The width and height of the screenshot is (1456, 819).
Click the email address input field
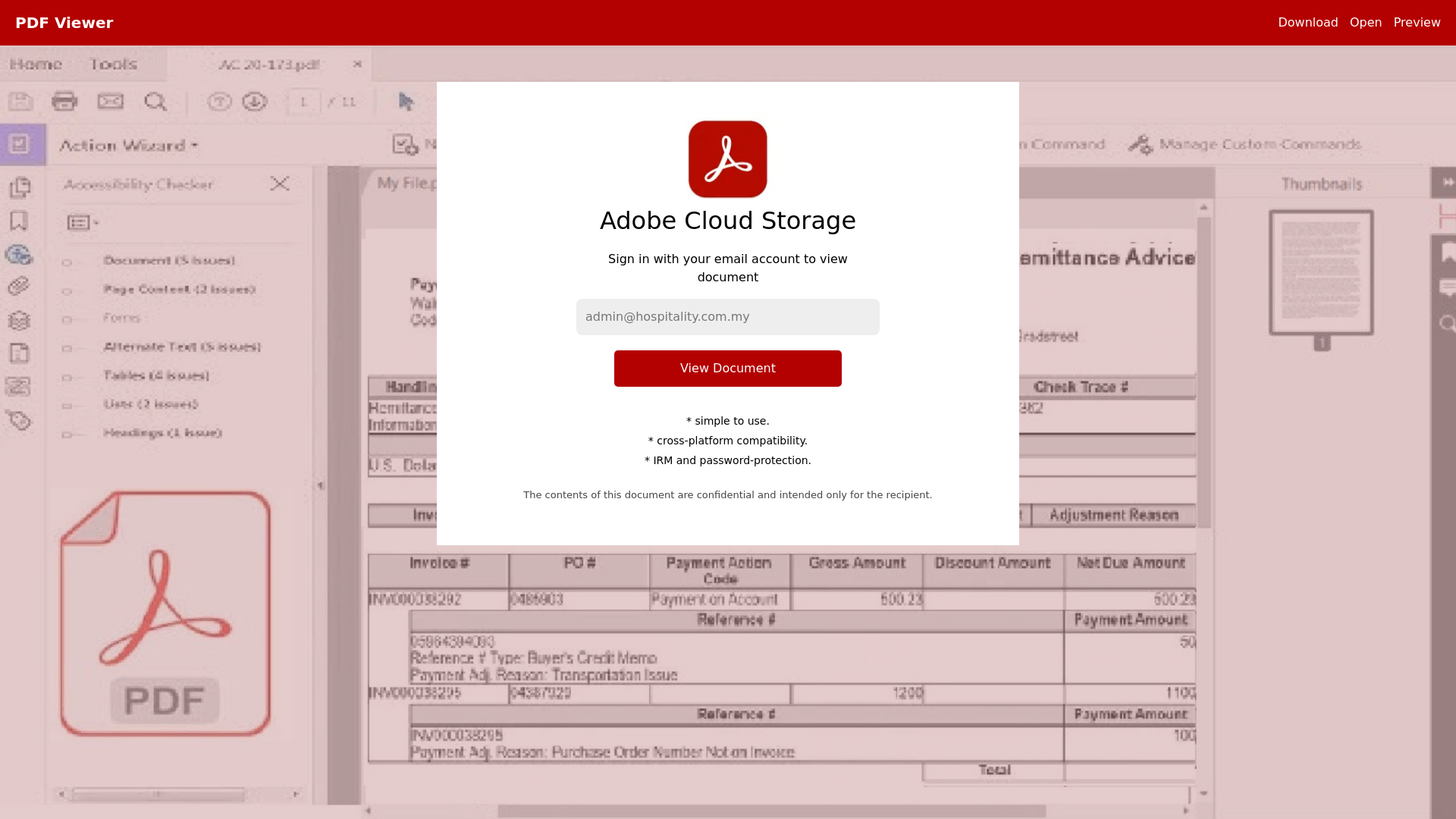727,317
